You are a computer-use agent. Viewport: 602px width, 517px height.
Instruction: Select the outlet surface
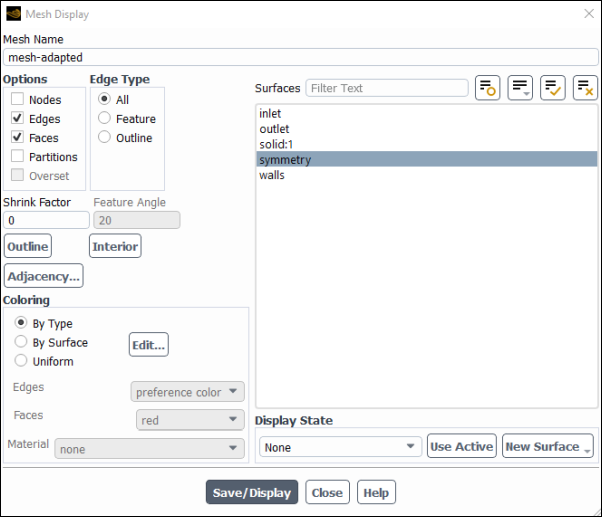coord(426,129)
